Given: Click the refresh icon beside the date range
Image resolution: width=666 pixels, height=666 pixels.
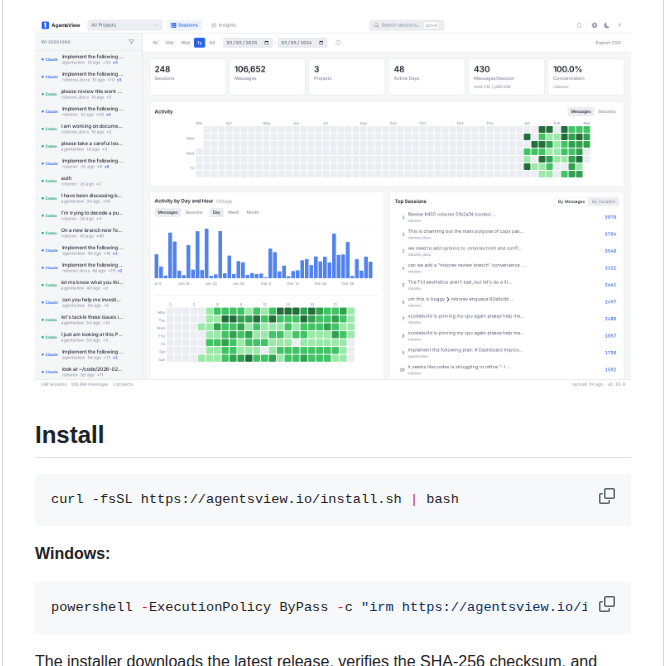Looking at the screenshot, I should [x=338, y=42].
